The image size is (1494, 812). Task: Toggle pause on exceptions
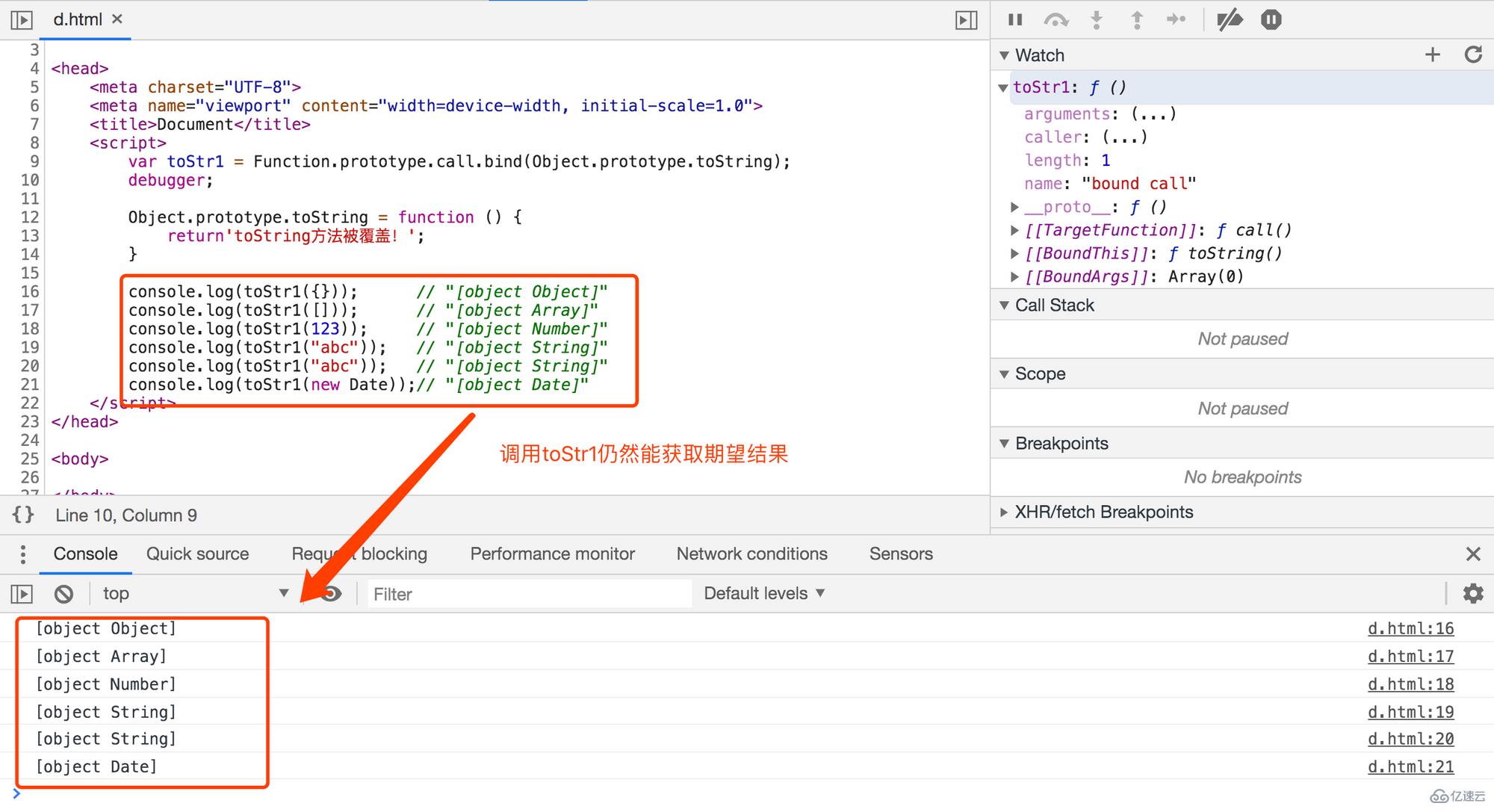point(1271,19)
